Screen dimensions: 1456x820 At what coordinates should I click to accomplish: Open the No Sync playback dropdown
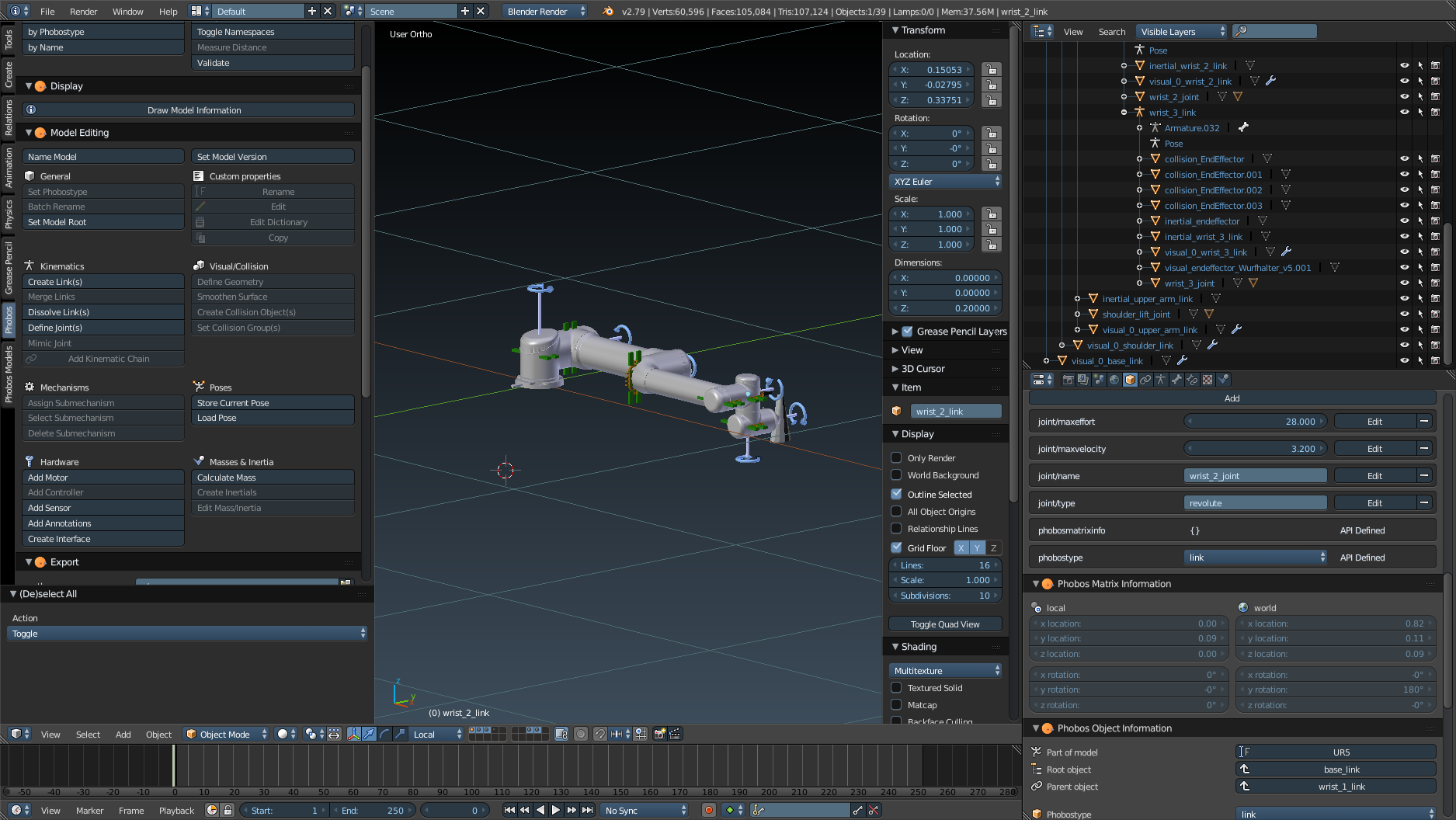(x=645, y=810)
